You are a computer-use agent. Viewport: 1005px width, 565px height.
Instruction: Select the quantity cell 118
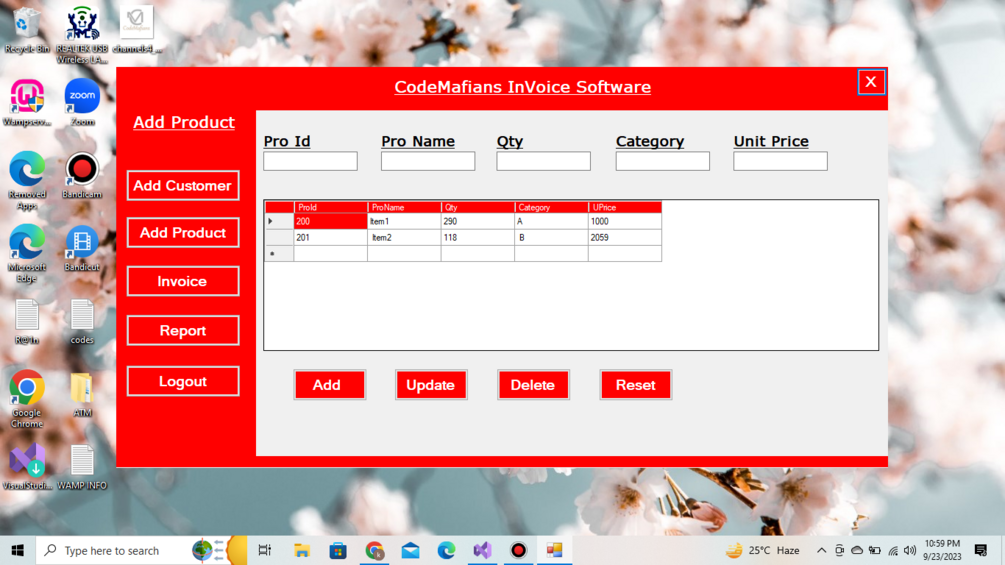click(x=478, y=238)
